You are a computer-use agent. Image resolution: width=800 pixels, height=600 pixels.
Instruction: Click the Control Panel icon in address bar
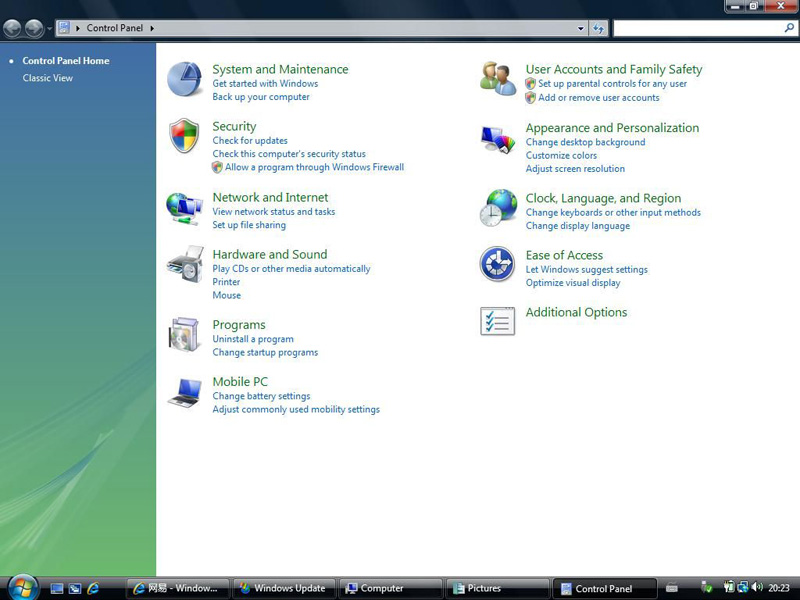[64, 28]
